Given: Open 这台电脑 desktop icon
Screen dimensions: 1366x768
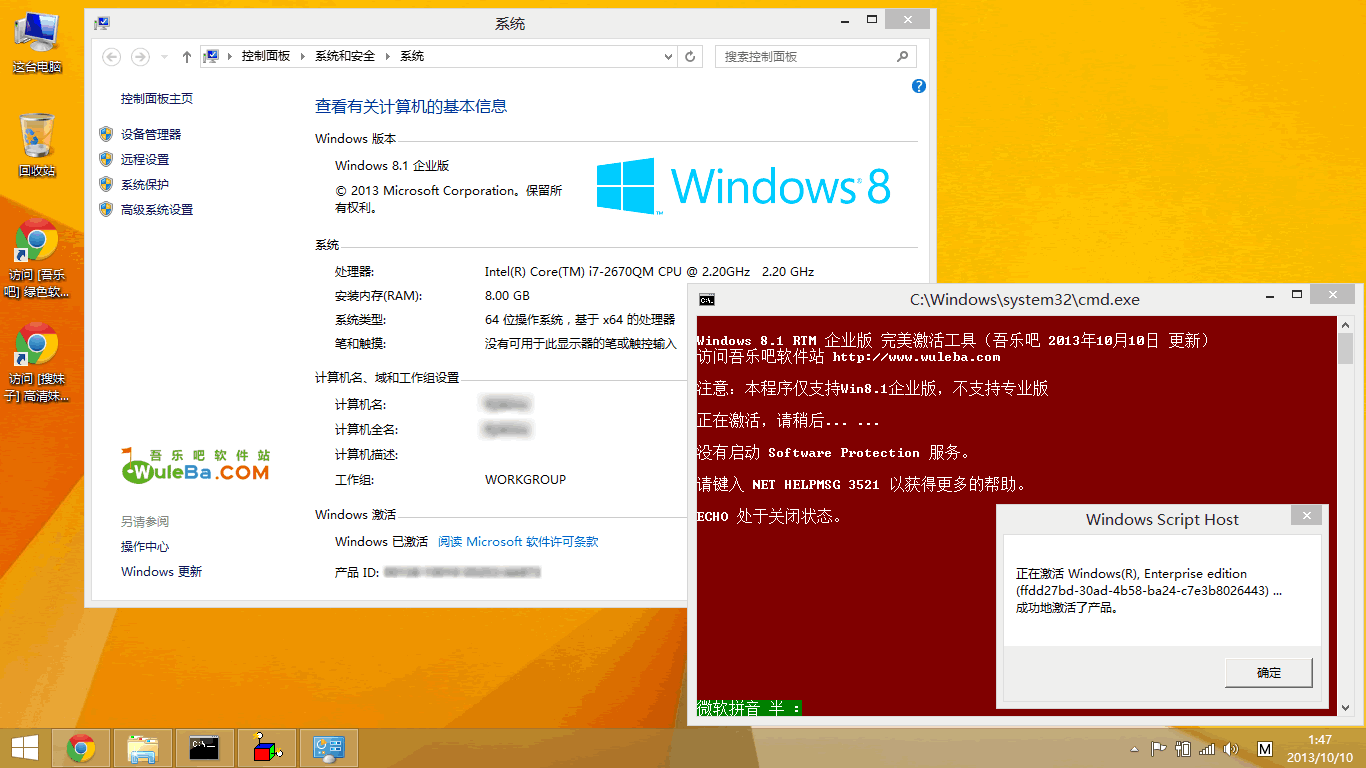Looking at the screenshot, I should coord(37,42).
